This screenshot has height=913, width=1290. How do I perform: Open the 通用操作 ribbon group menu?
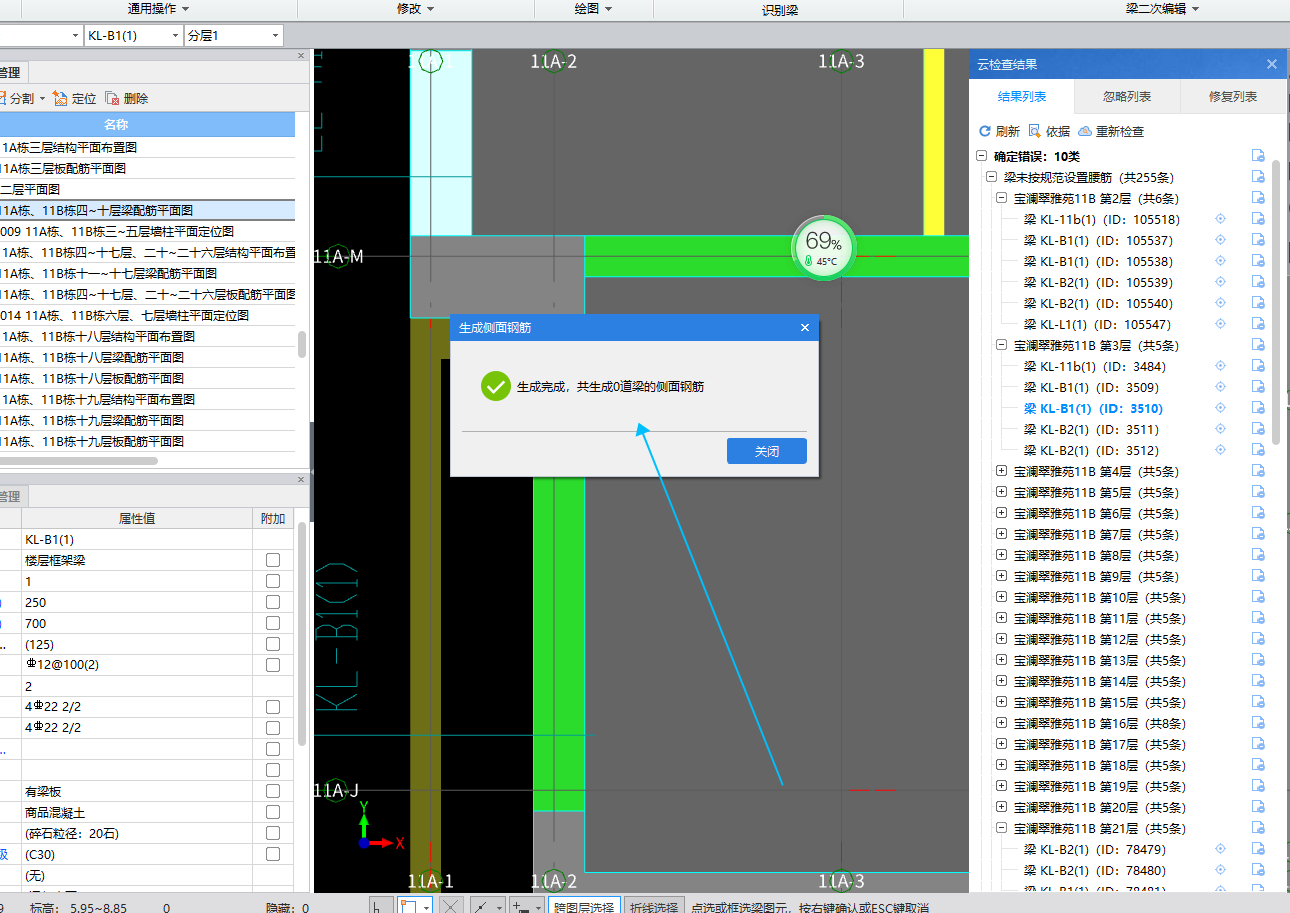click(x=159, y=8)
